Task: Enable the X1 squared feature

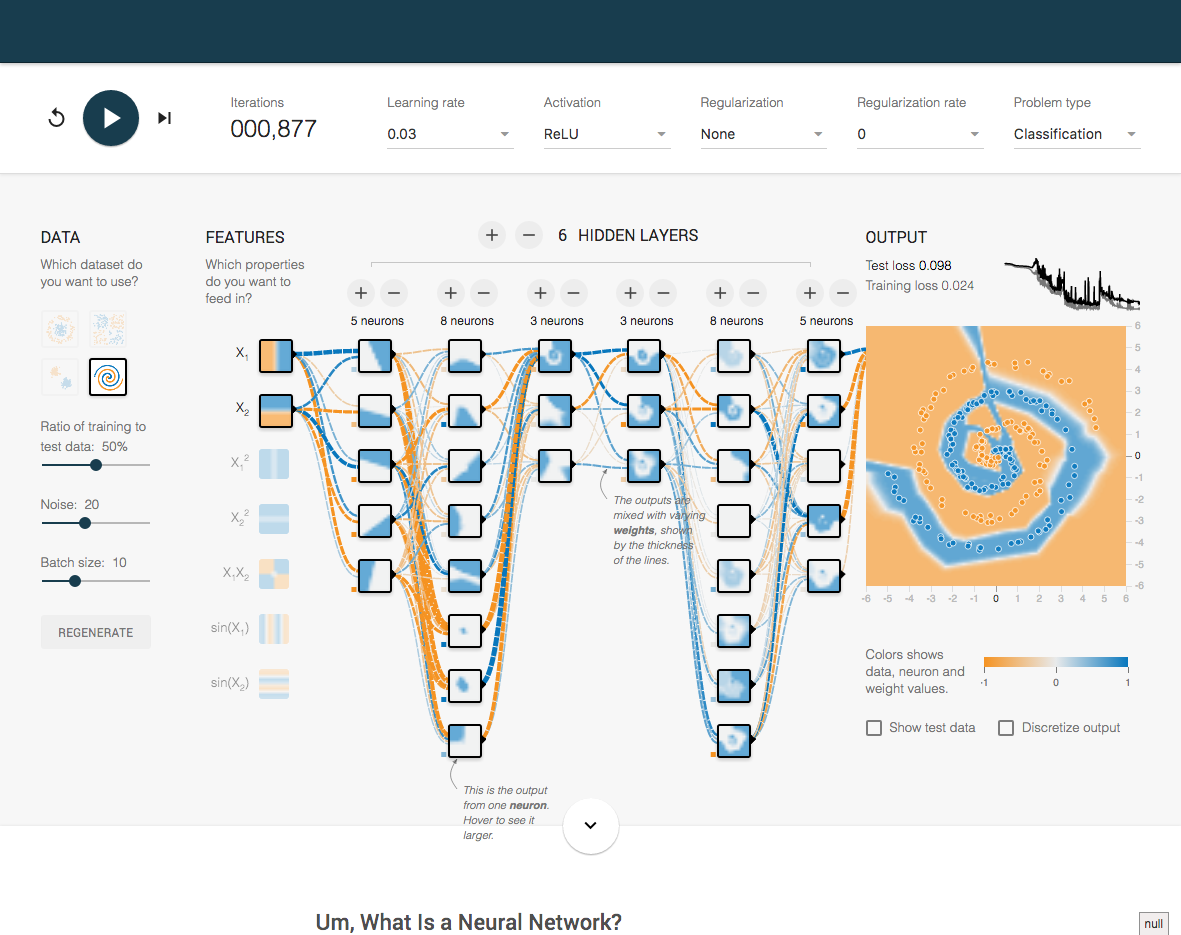Action: (274, 464)
